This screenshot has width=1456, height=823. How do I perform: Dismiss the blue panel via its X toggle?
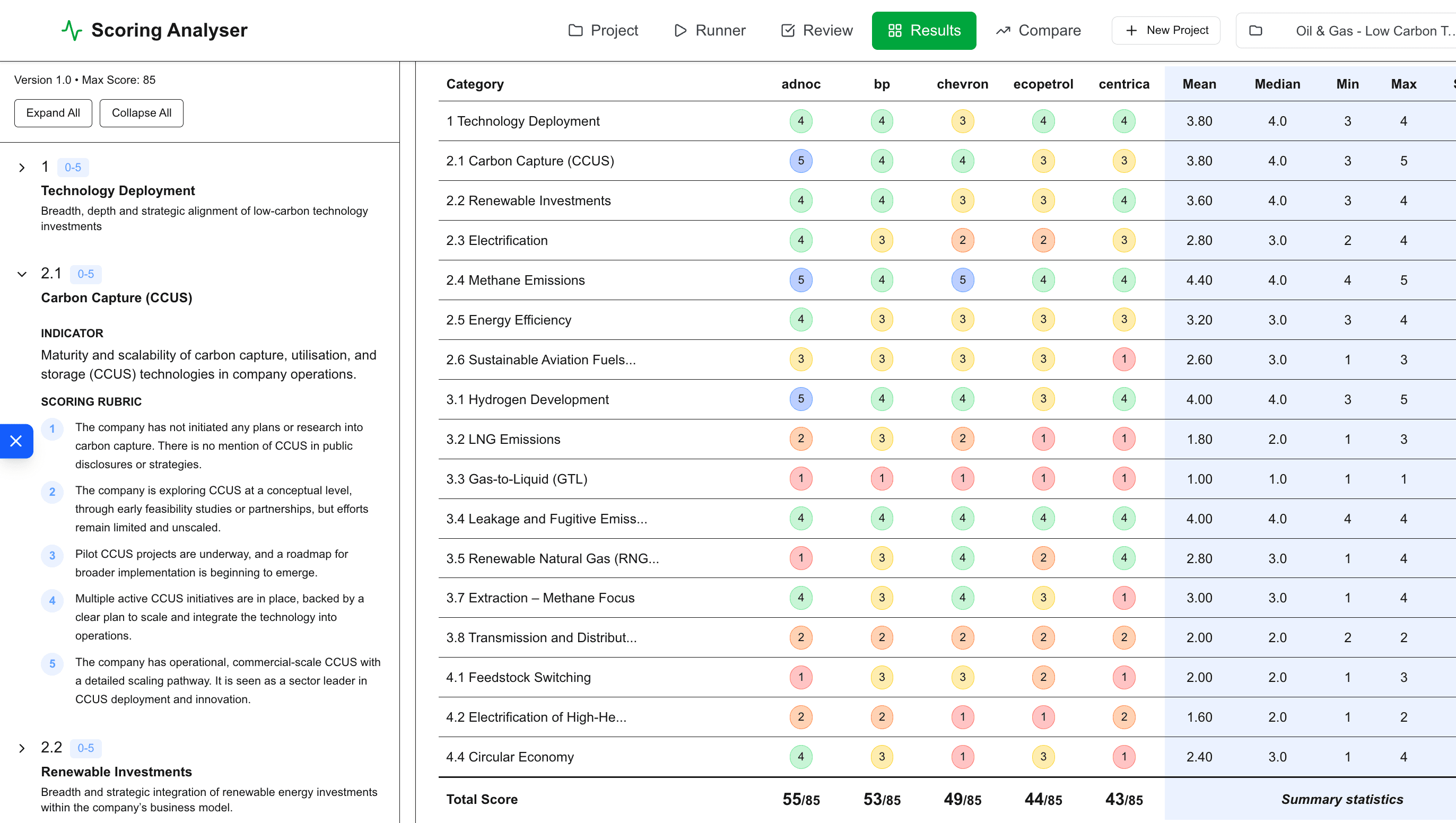[x=16, y=441]
